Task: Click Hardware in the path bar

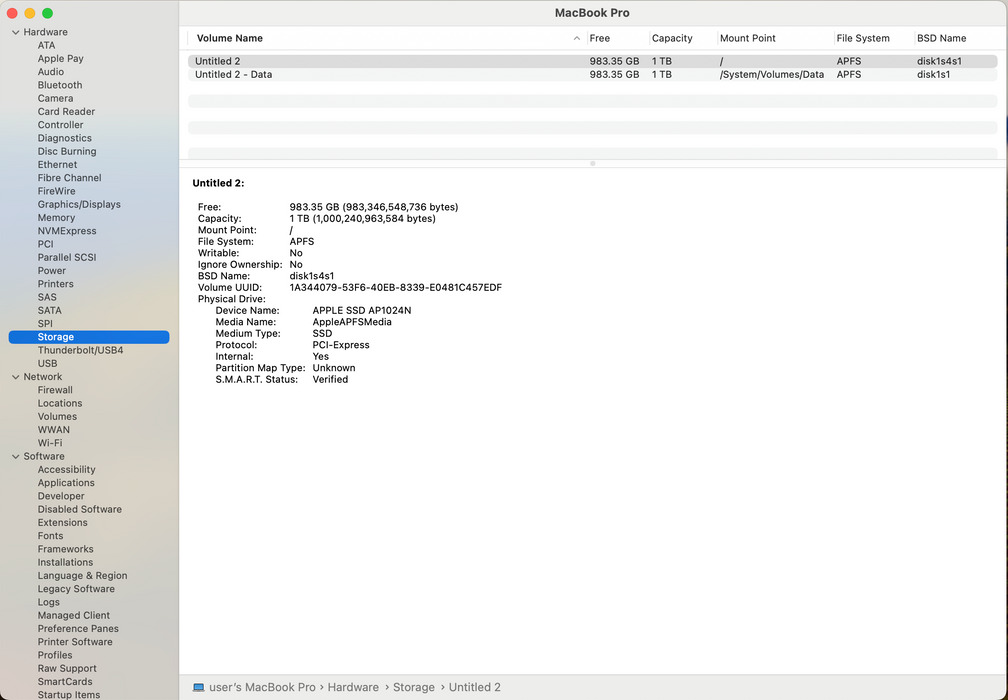Action: (x=353, y=687)
